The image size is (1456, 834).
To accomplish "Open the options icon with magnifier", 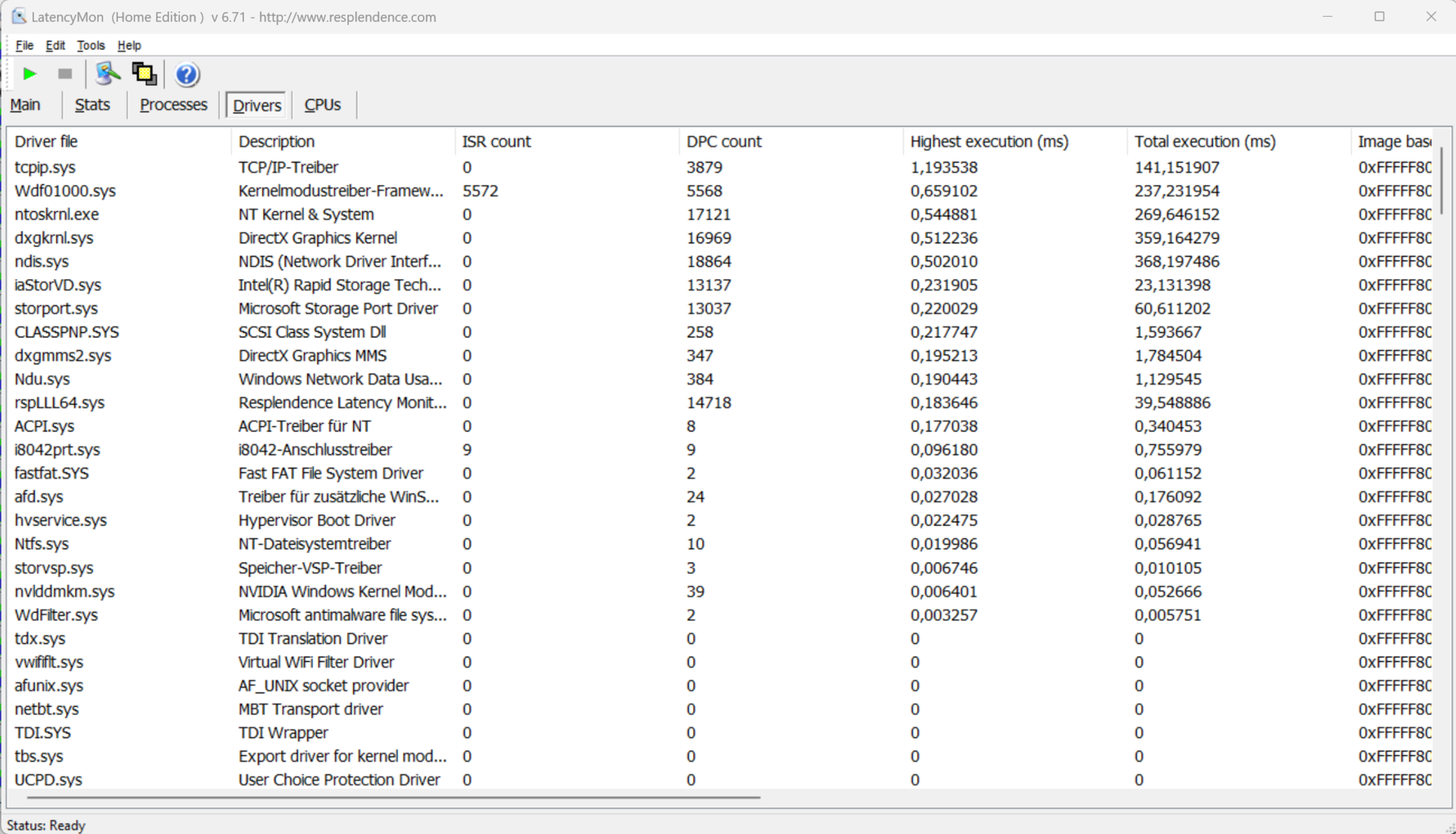I will click(108, 74).
